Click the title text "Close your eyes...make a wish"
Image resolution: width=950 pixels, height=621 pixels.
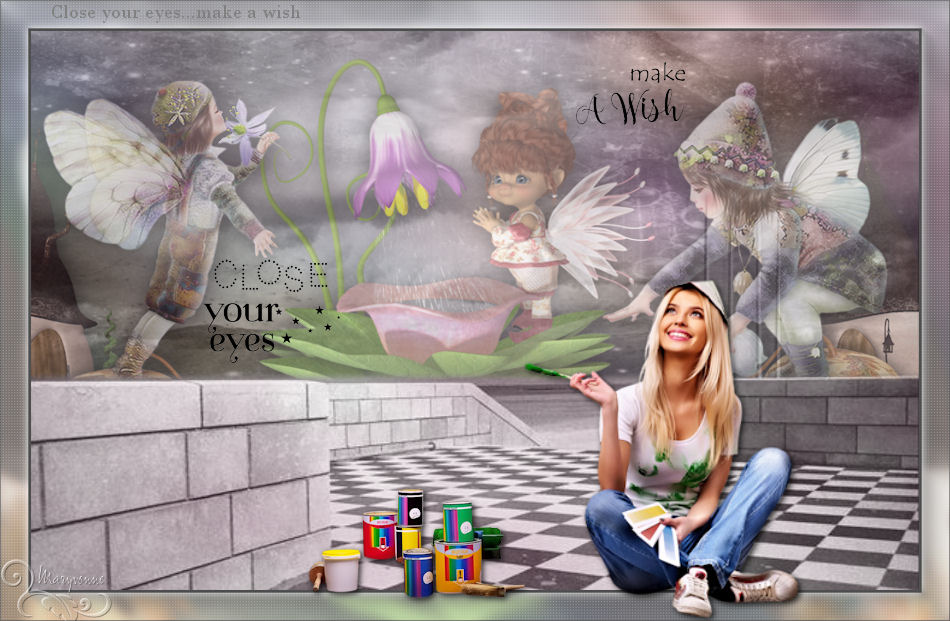pyautogui.click(x=176, y=13)
